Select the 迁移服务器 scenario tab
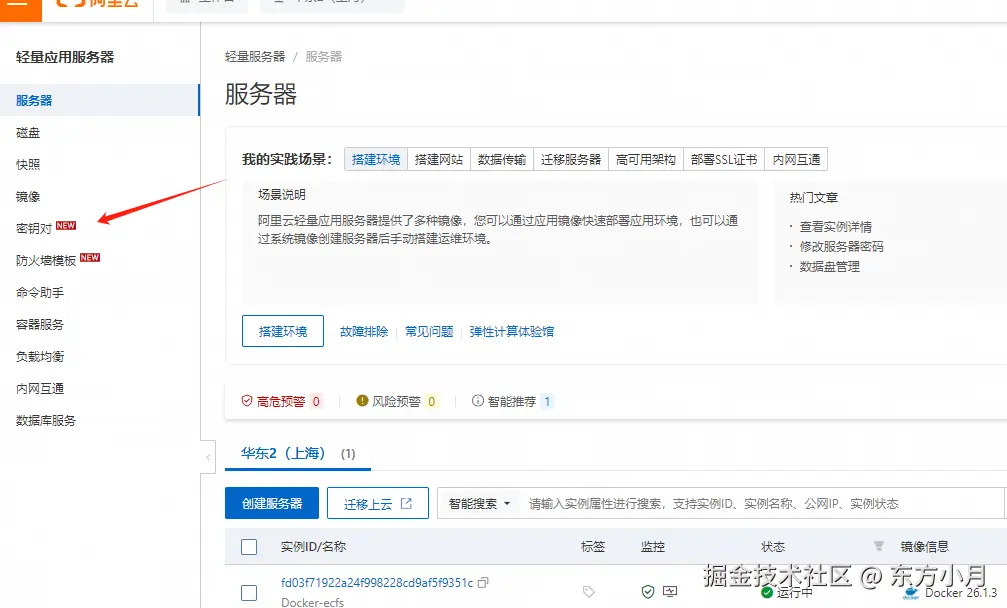Viewport: 1007px width, 608px height. (x=571, y=159)
